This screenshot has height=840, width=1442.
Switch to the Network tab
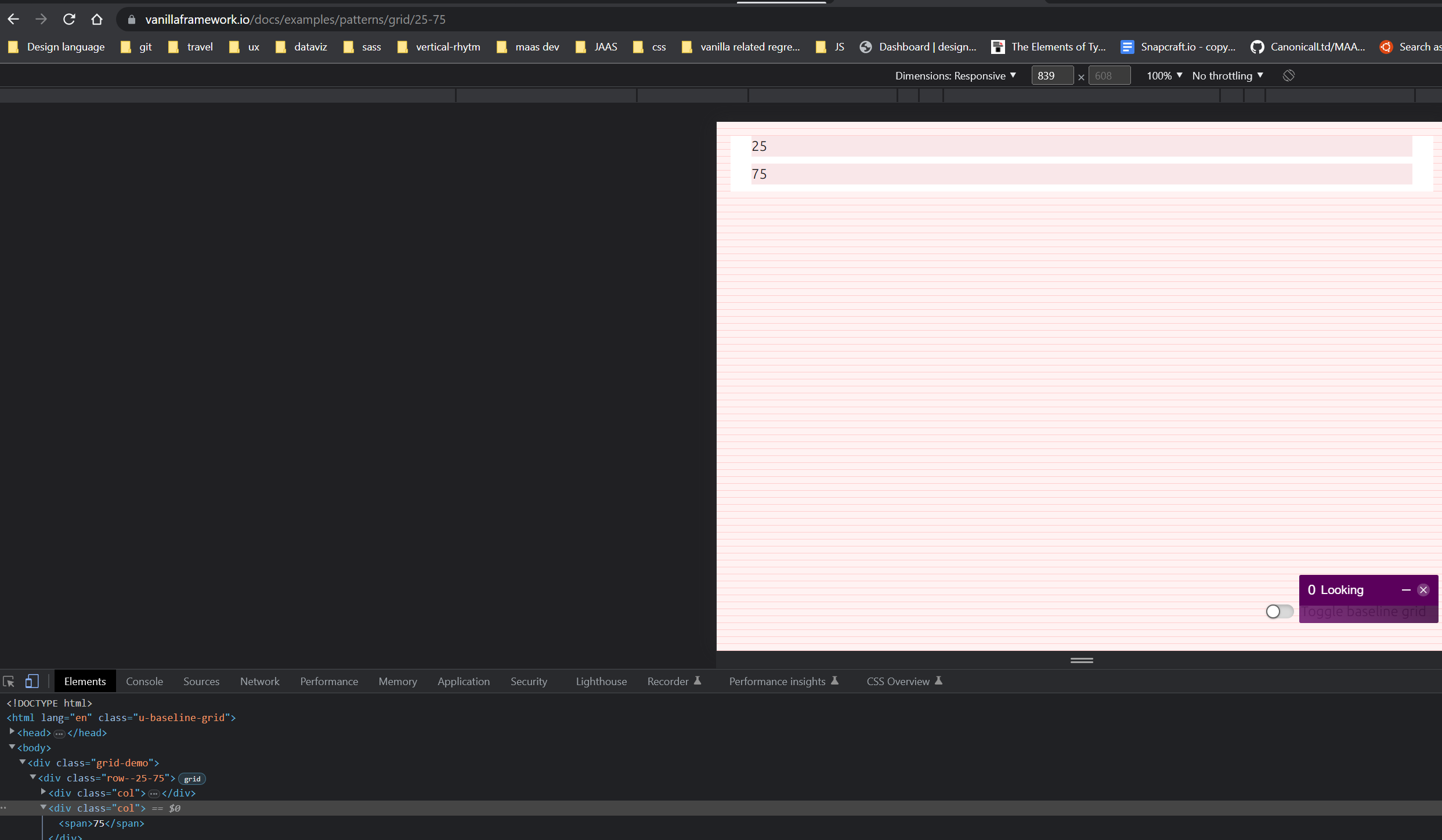coord(259,681)
